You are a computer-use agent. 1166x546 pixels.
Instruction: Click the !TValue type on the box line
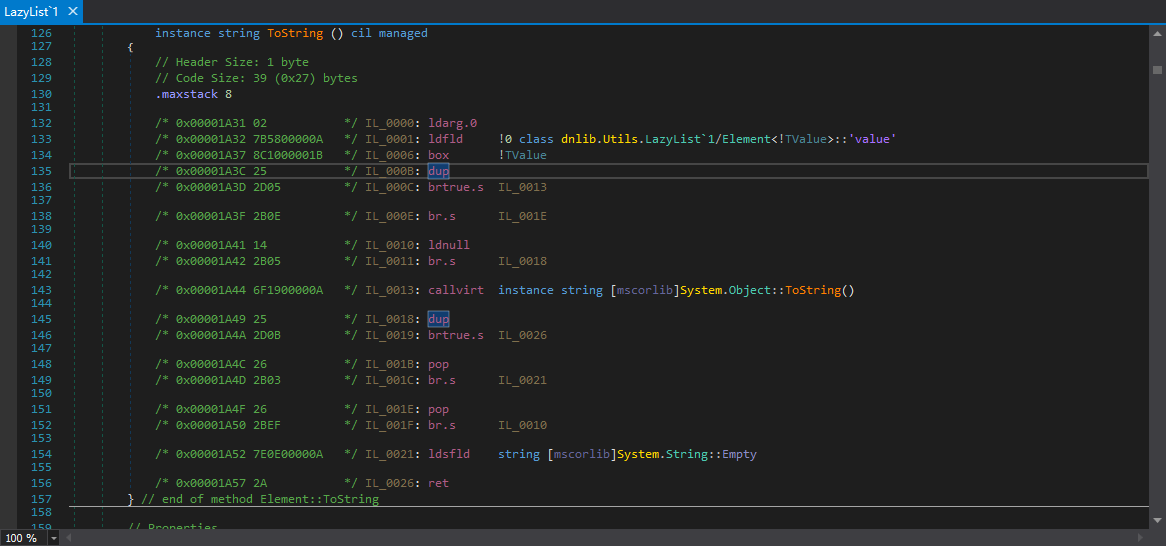pyautogui.click(x=522, y=155)
